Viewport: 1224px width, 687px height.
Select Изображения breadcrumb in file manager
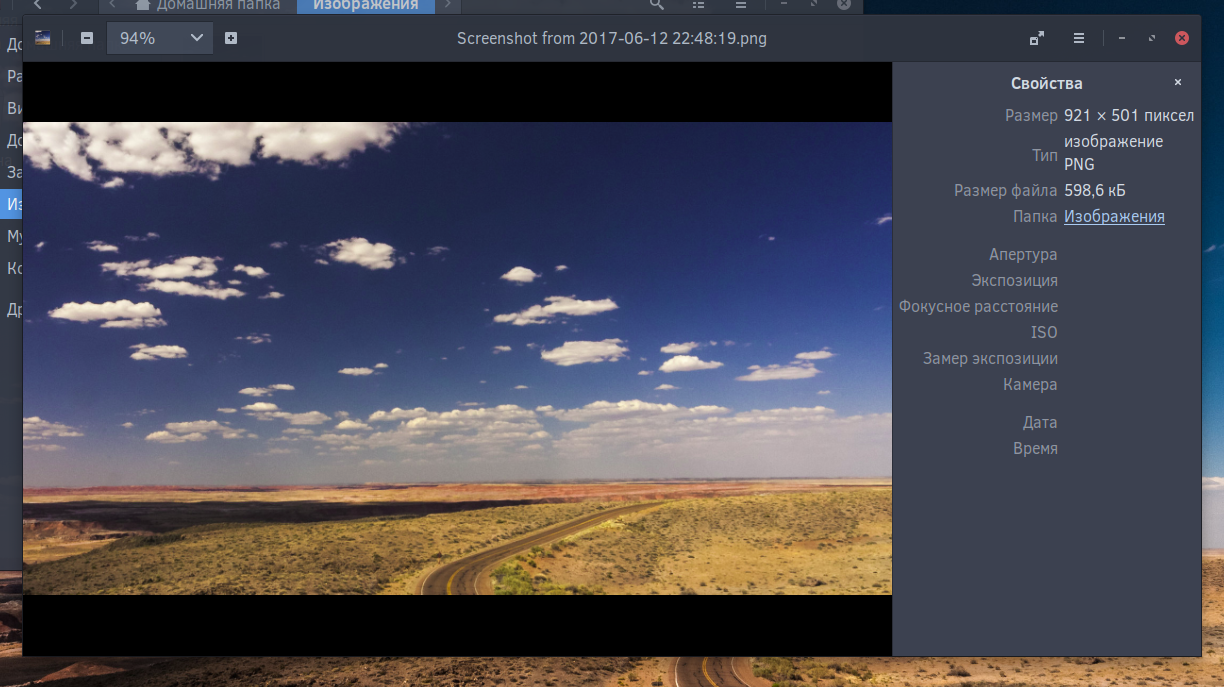(365, 5)
